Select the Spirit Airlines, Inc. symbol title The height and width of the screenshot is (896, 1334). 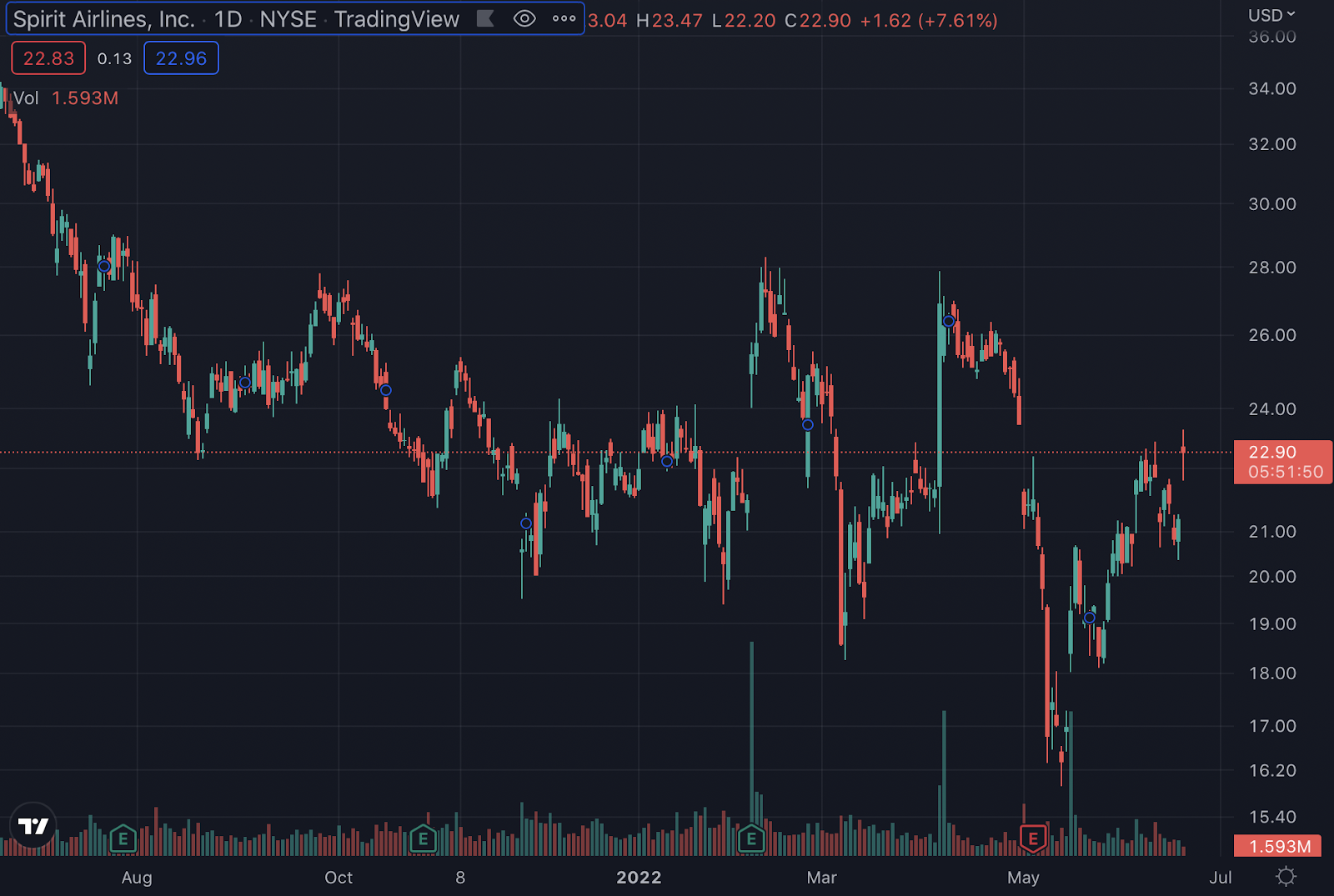[x=104, y=19]
